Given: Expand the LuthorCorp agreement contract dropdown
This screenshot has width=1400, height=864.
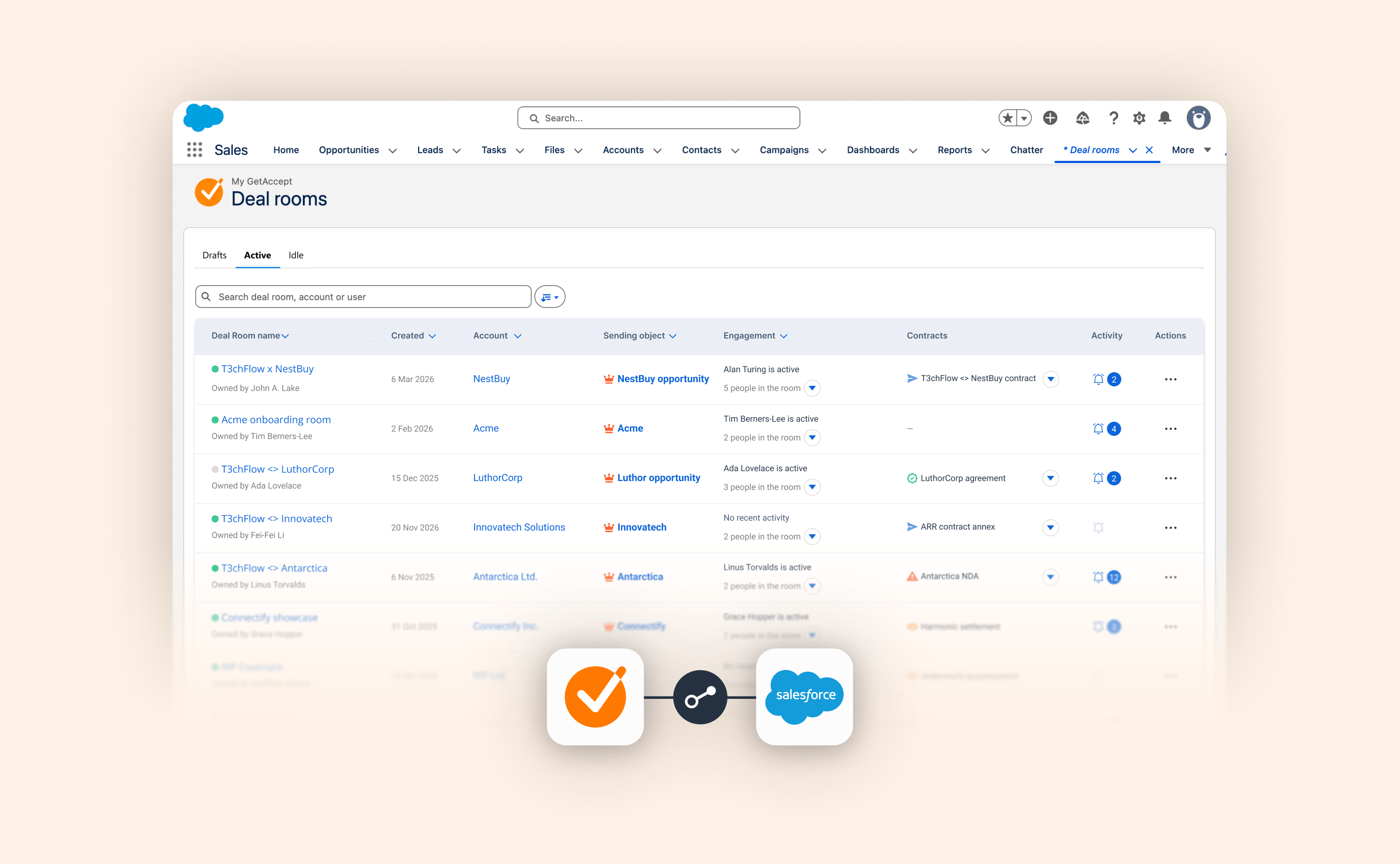Looking at the screenshot, I should coord(1050,478).
